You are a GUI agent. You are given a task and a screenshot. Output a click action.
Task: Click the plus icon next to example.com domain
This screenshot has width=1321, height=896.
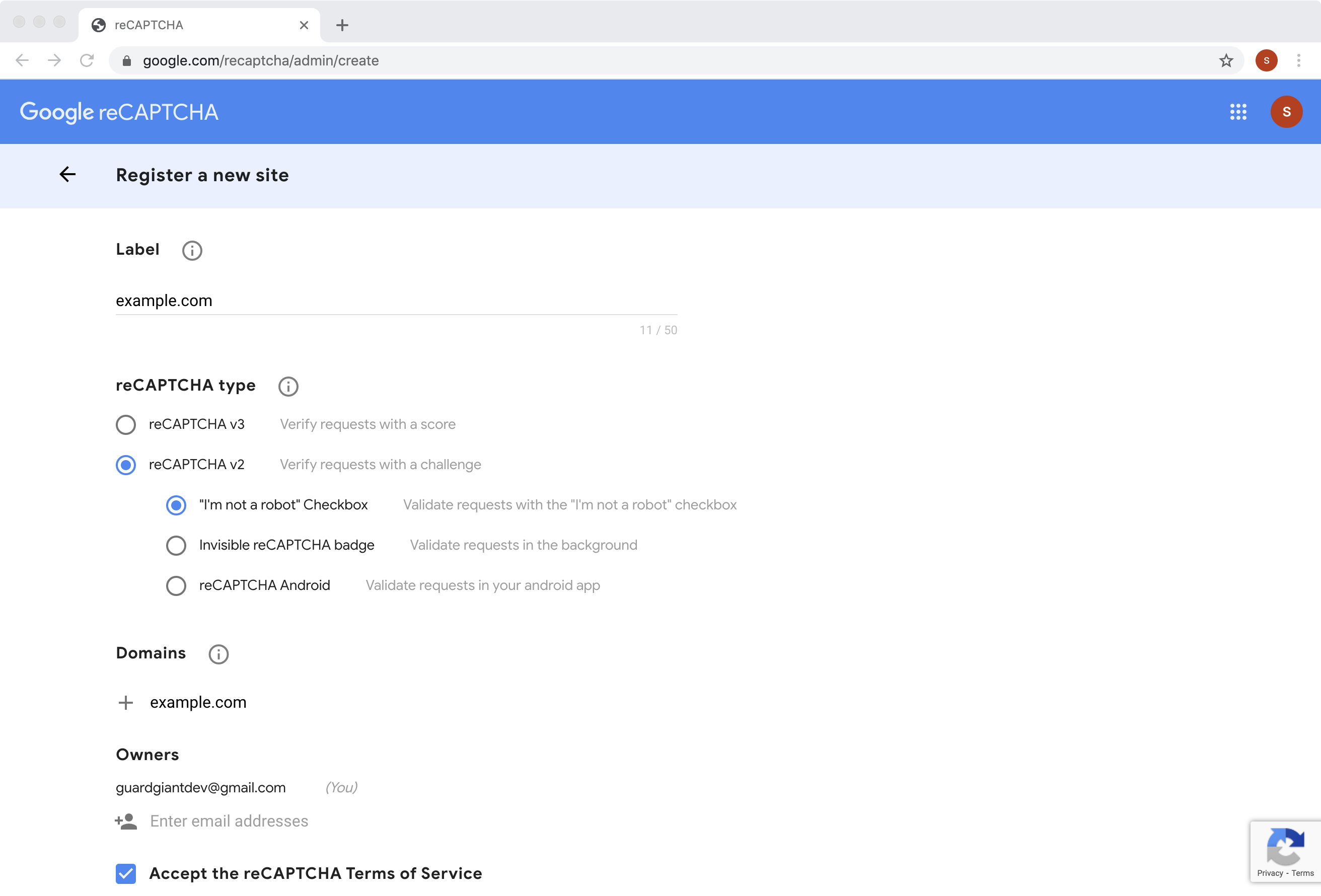pyautogui.click(x=126, y=703)
